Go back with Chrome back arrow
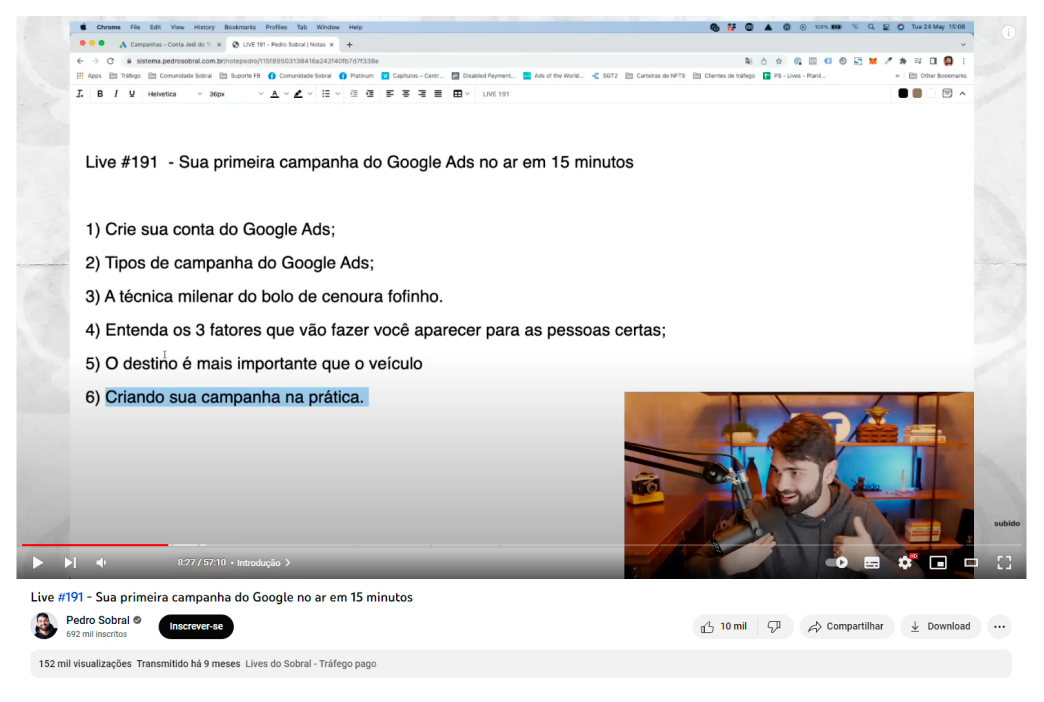Viewport: 1044px width, 702px height. (x=80, y=61)
